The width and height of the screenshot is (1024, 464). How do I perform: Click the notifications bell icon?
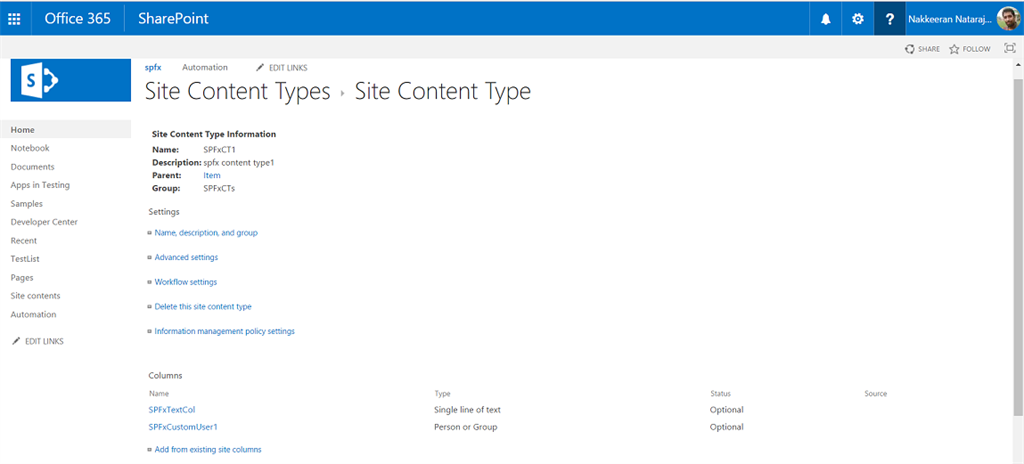point(826,18)
